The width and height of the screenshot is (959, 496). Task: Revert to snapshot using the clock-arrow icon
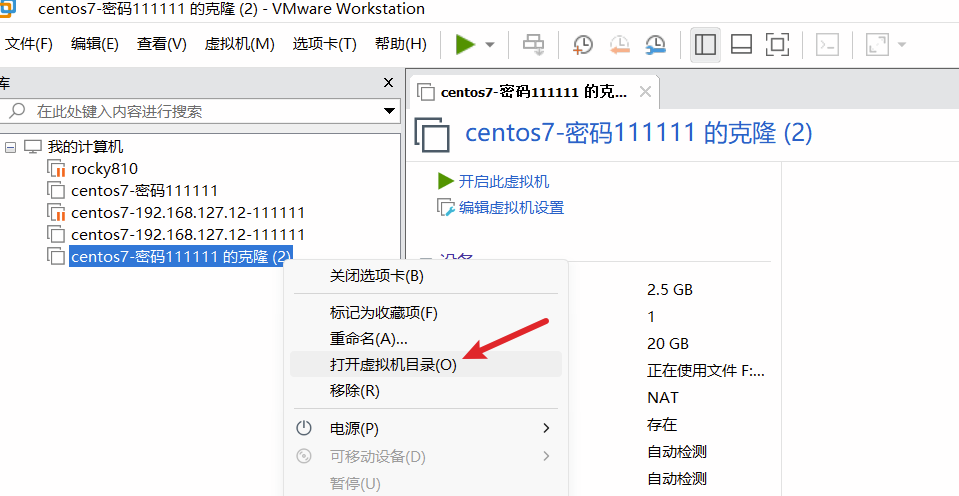[620, 45]
